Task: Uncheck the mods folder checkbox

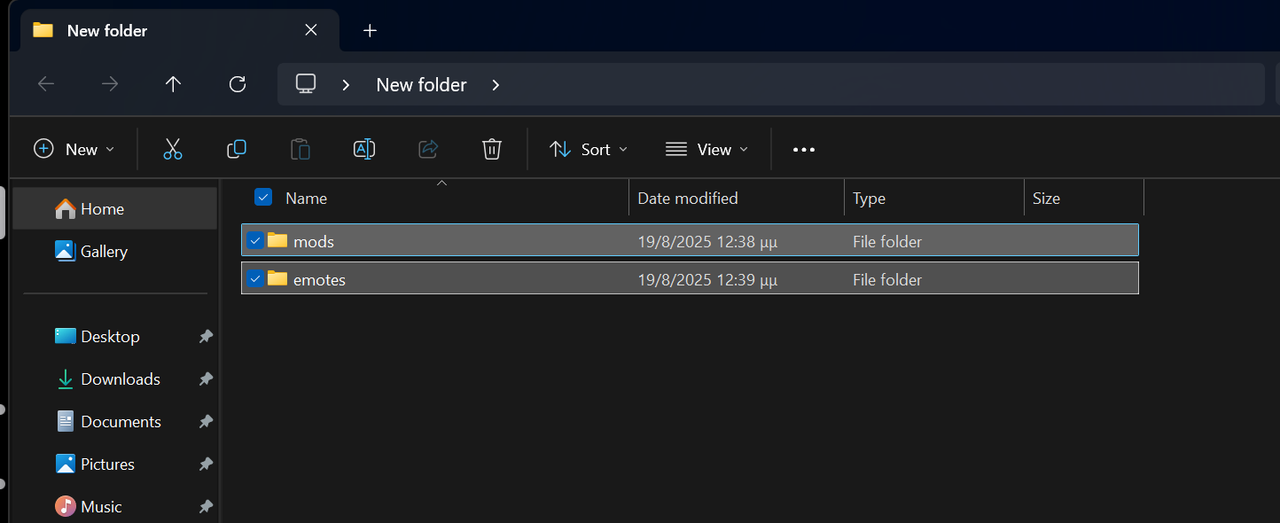Action: [255, 240]
